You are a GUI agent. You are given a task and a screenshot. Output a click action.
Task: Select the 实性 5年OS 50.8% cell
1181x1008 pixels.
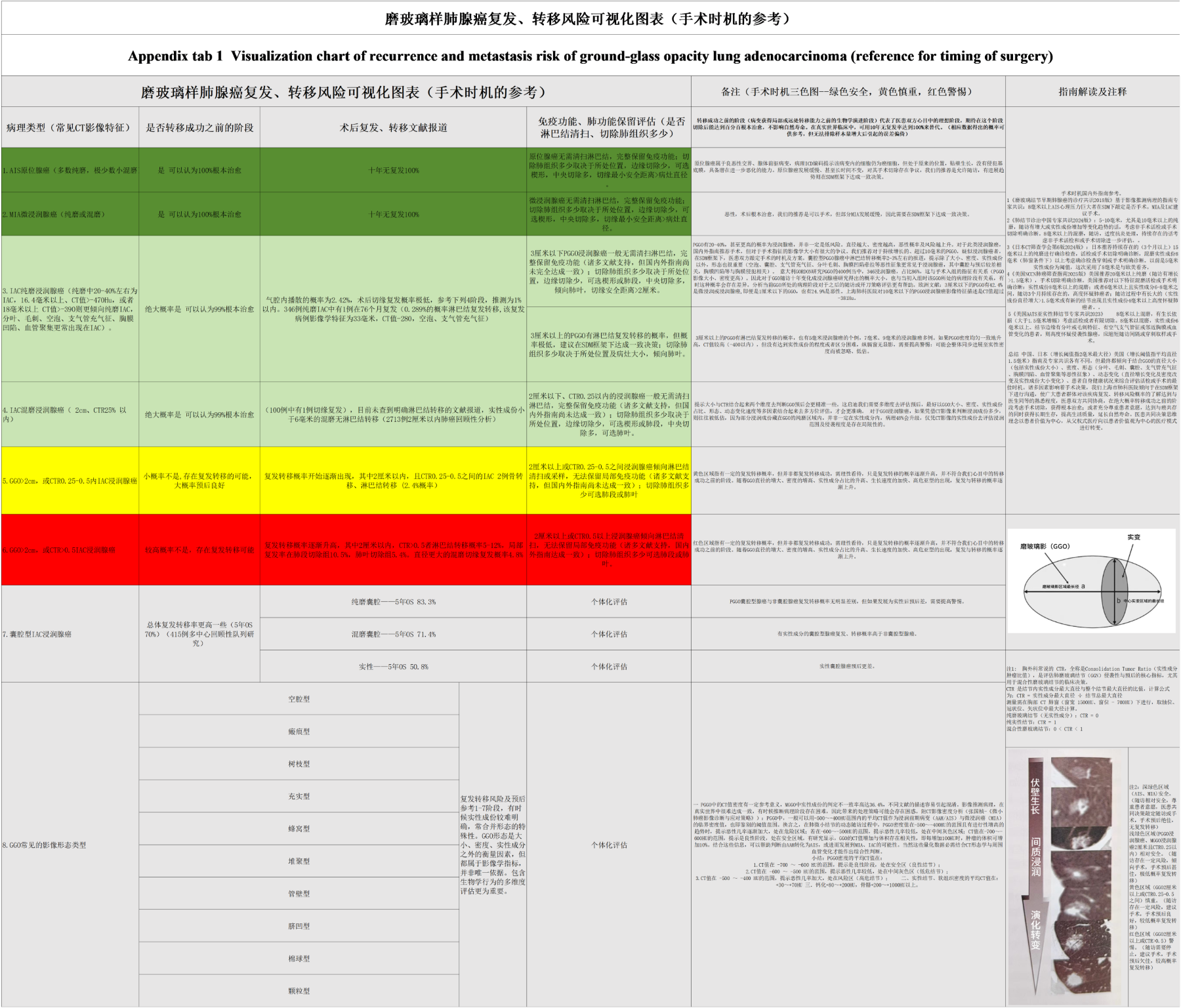click(393, 666)
